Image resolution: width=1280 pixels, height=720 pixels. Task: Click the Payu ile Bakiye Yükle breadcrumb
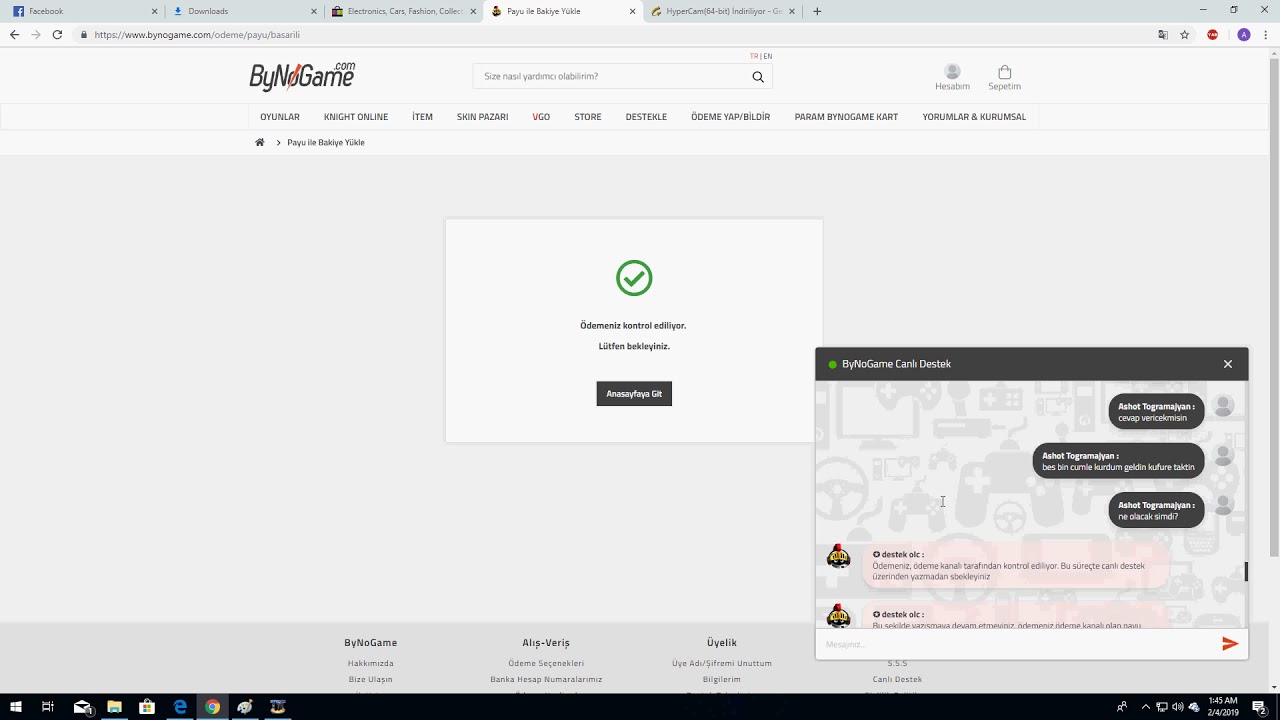tap(326, 142)
